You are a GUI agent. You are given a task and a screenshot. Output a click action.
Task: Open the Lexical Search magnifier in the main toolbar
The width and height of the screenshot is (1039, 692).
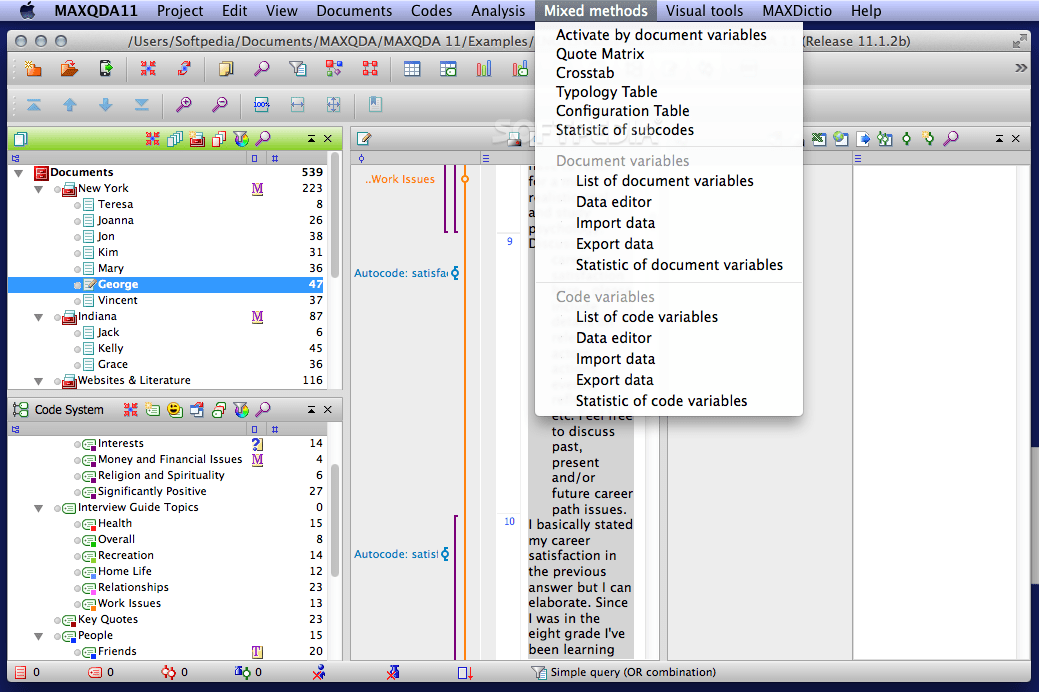pos(262,69)
